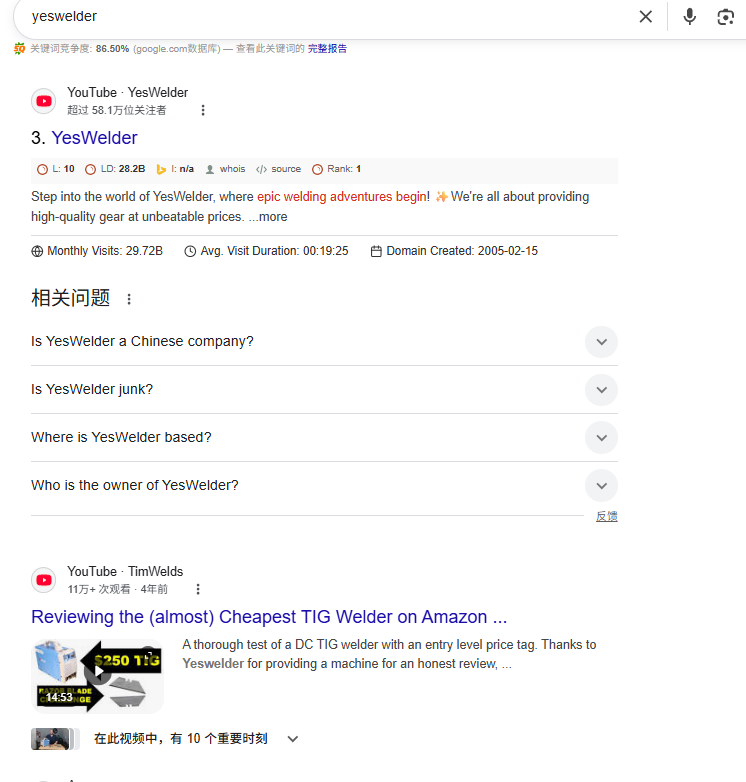This screenshot has height=782, width=746.
Task: Open "Reviewing the (almost) Cheapest TIG Welder" link
Action: [x=269, y=617]
